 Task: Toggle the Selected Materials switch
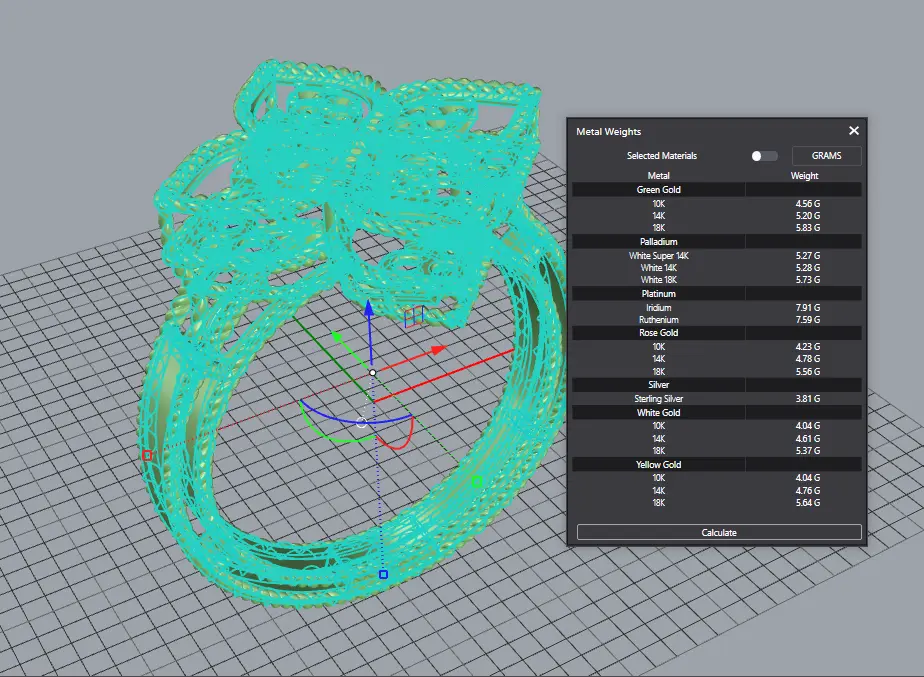pos(764,156)
